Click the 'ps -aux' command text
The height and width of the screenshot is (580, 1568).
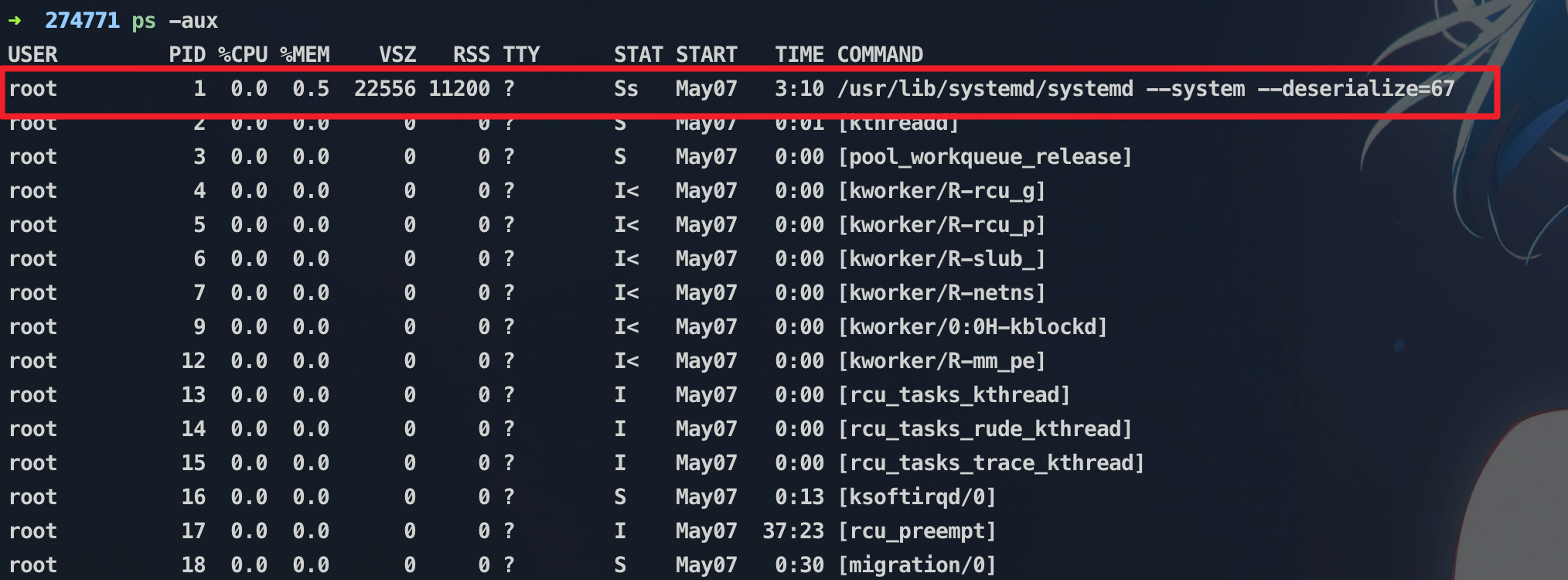175,21
